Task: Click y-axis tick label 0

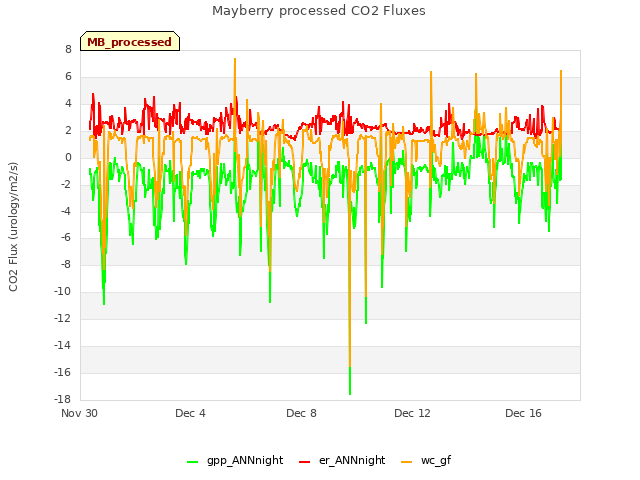Action: coord(68,157)
